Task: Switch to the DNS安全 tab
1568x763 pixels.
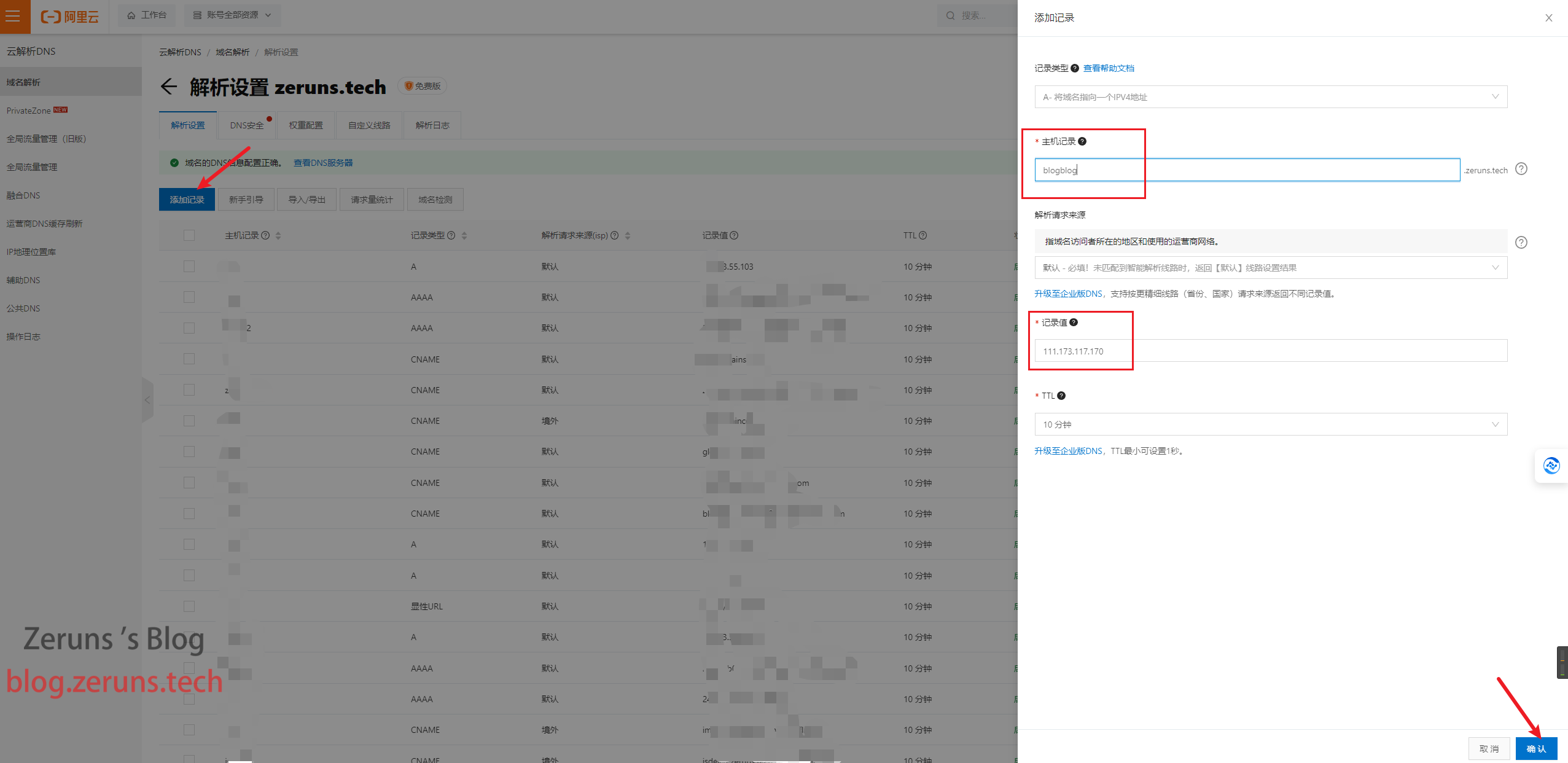Action: tap(247, 125)
